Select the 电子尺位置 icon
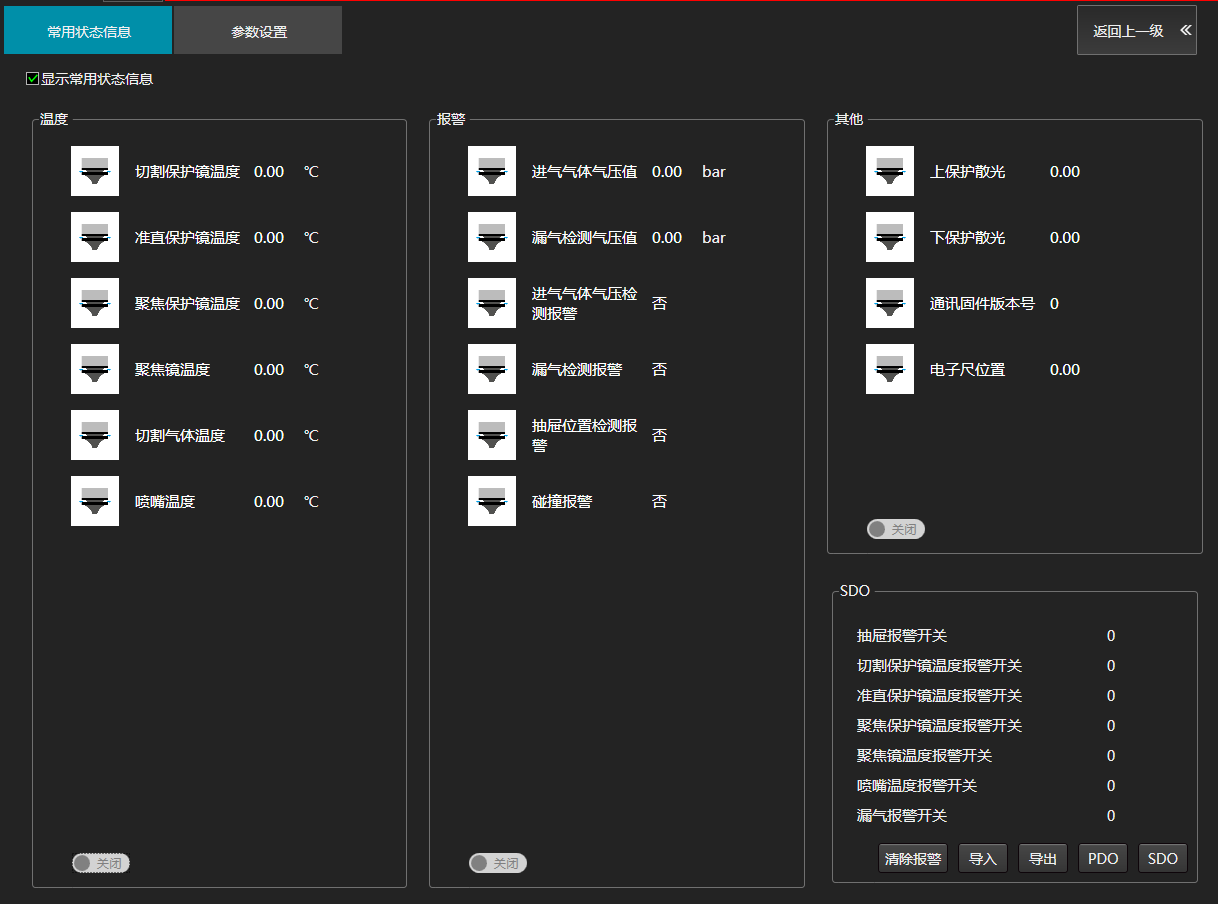1218x904 pixels. 890,369
